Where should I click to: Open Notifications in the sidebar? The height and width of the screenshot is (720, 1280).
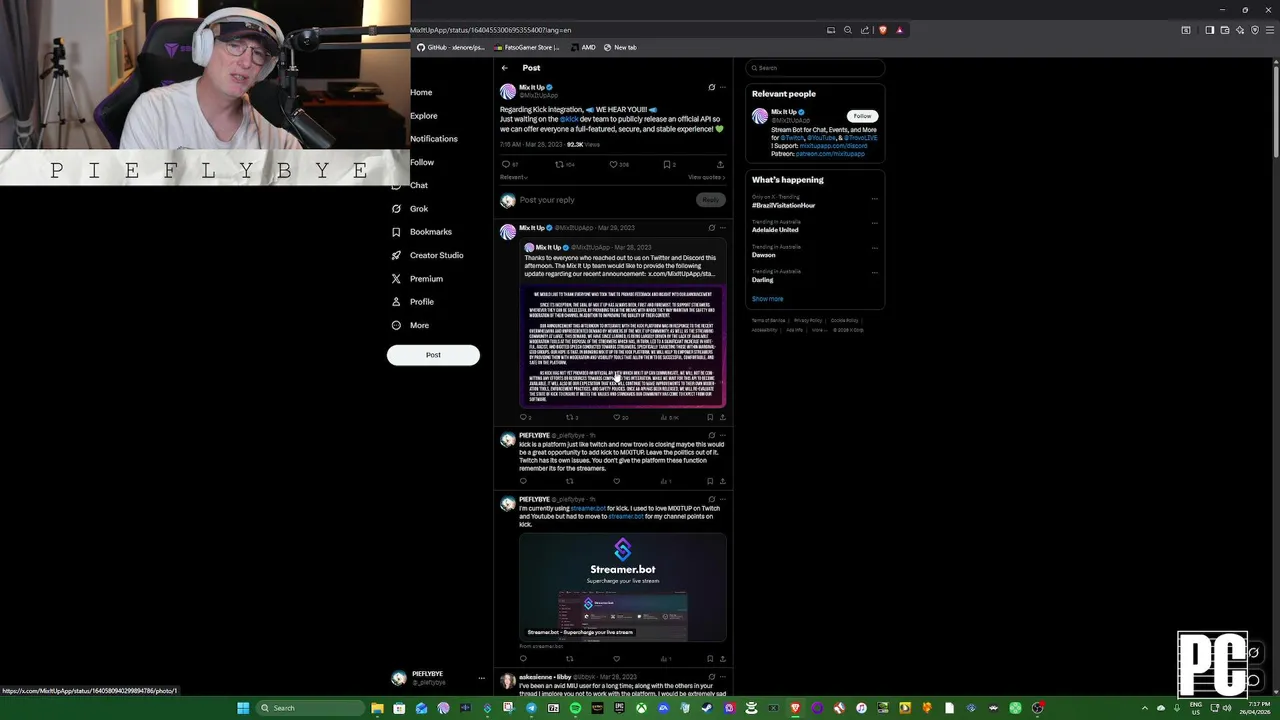(x=433, y=139)
